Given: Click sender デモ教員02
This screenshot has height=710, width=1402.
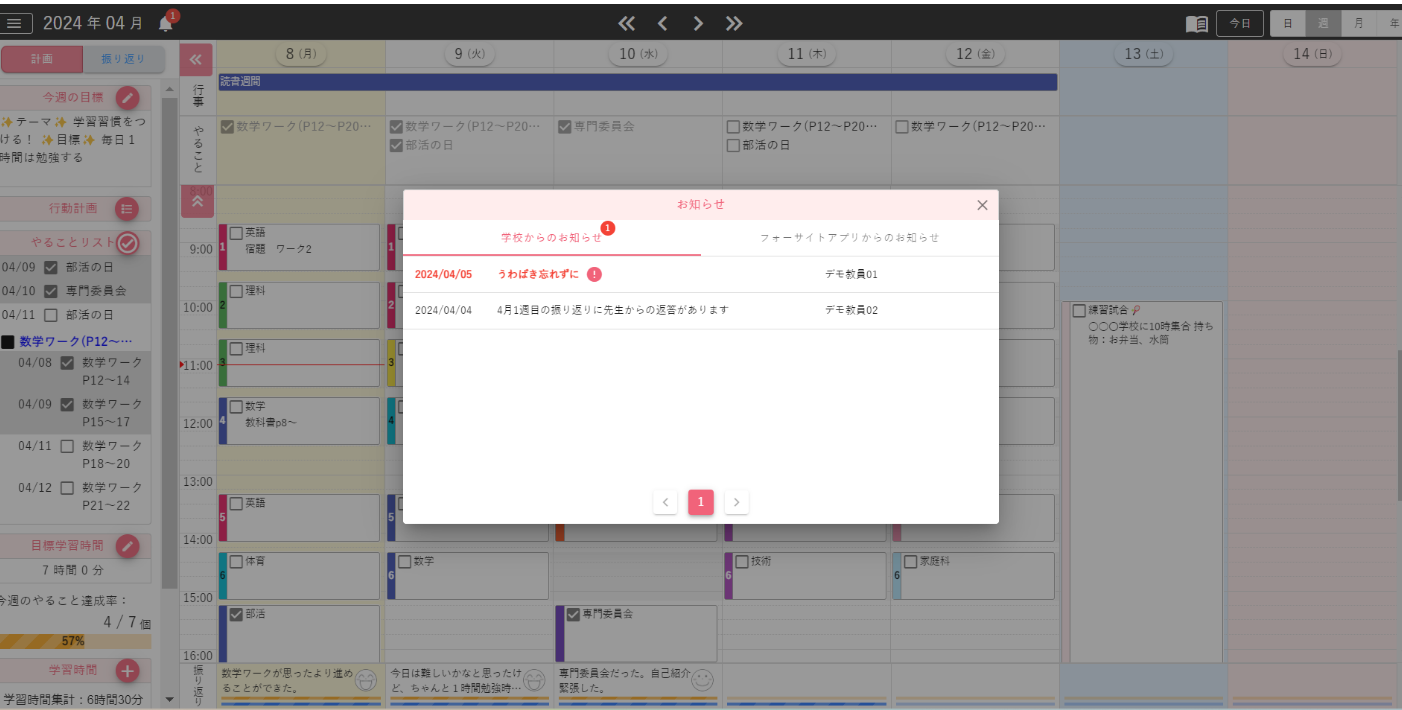Looking at the screenshot, I should click(x=851, y=310).
